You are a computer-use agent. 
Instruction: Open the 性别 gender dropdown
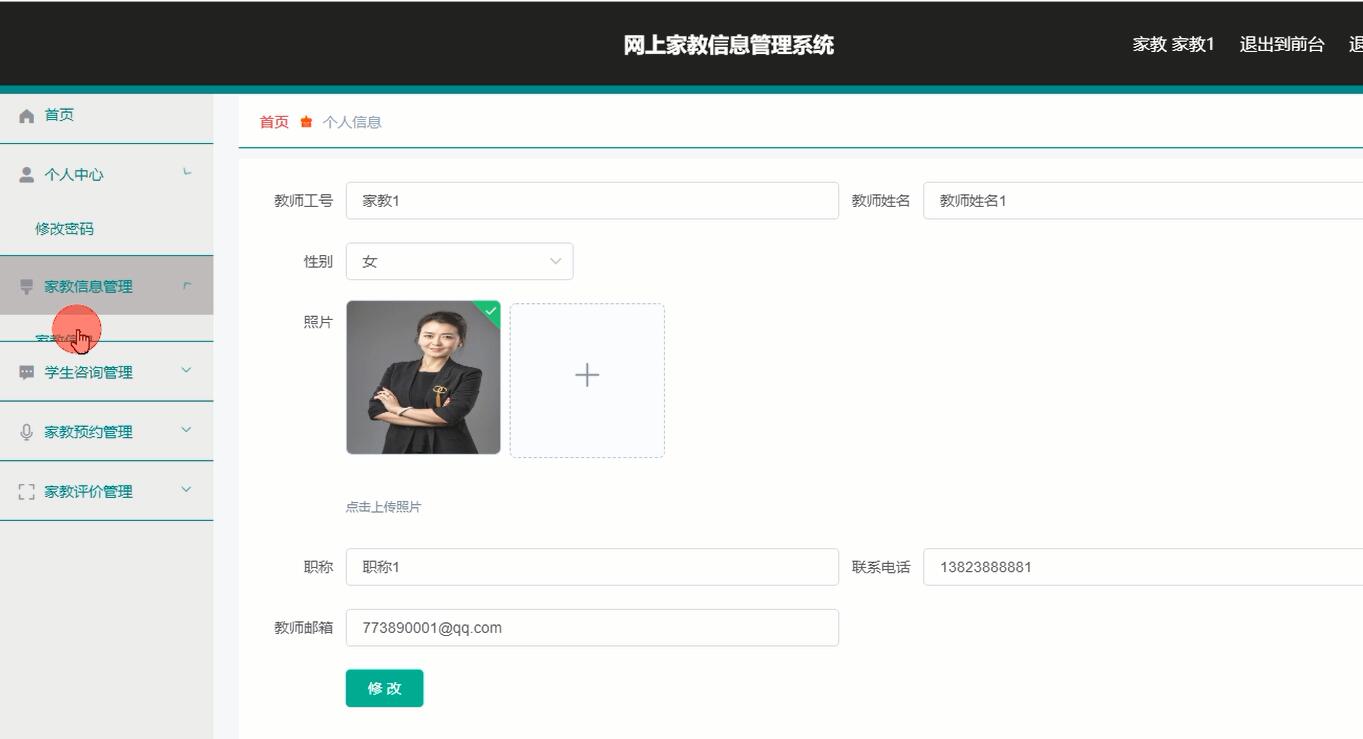click(459, 262)
